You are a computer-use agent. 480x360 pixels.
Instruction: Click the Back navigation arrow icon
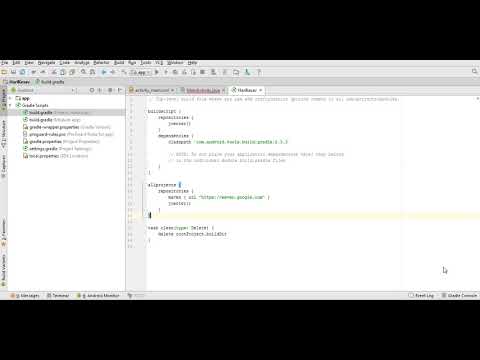[104, 72]
